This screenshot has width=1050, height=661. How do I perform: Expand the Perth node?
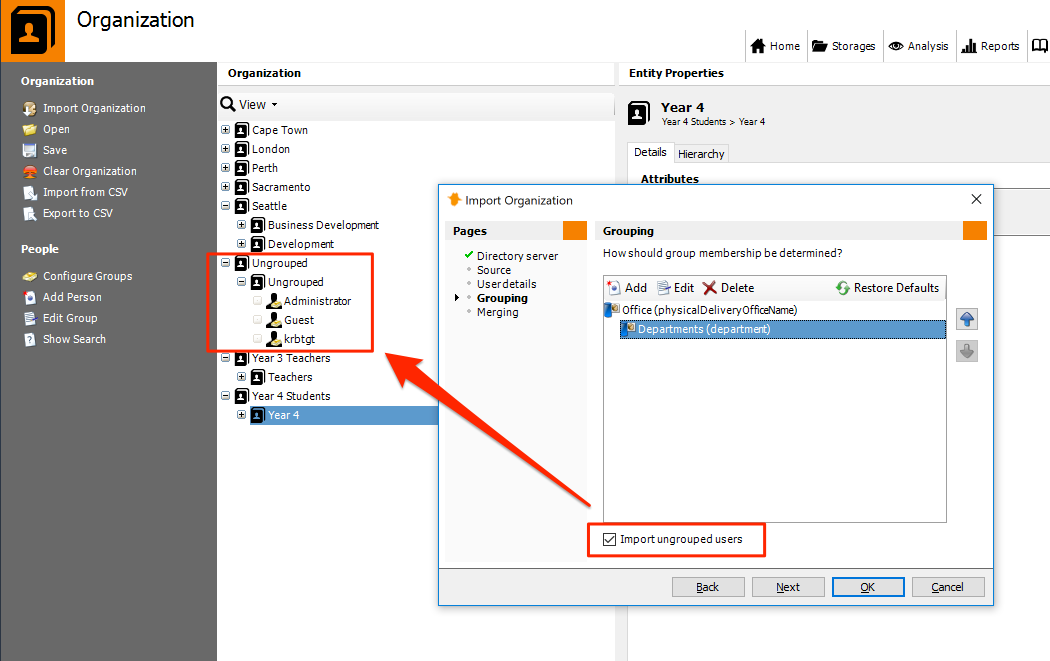(x=226, y=167)
